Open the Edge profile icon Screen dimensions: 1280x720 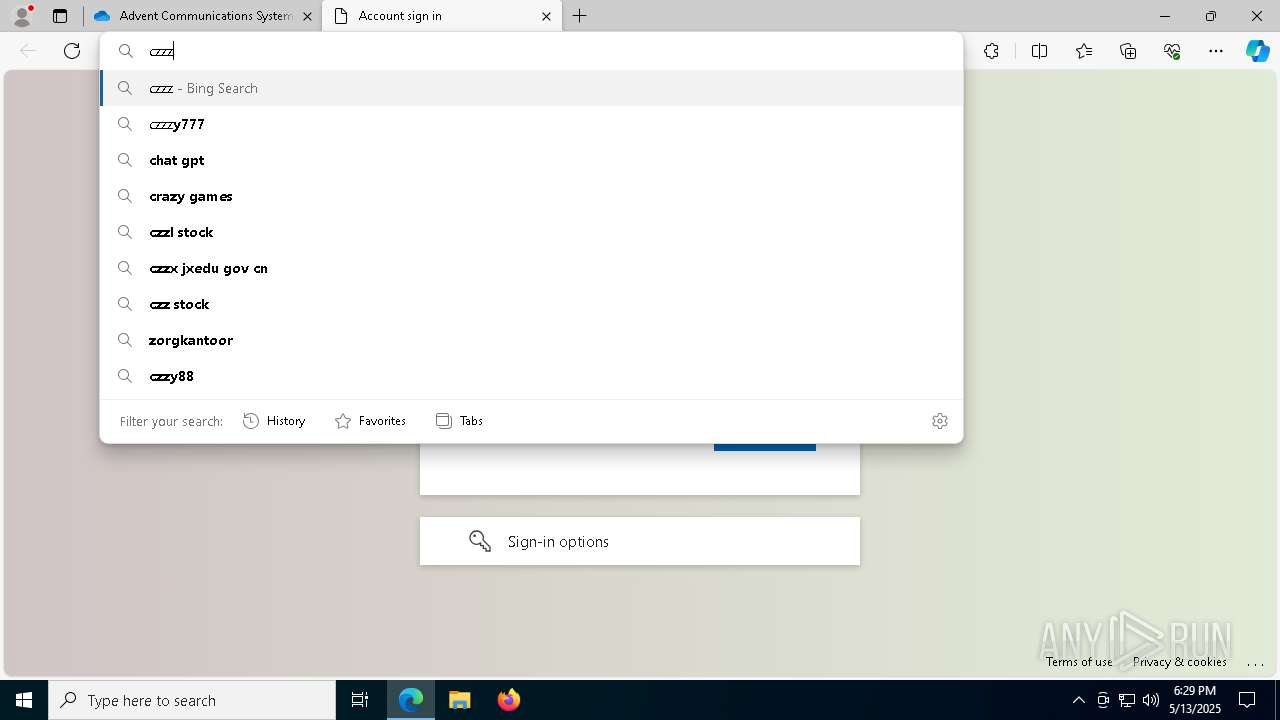pyautogui.click(x=22, y=16)
